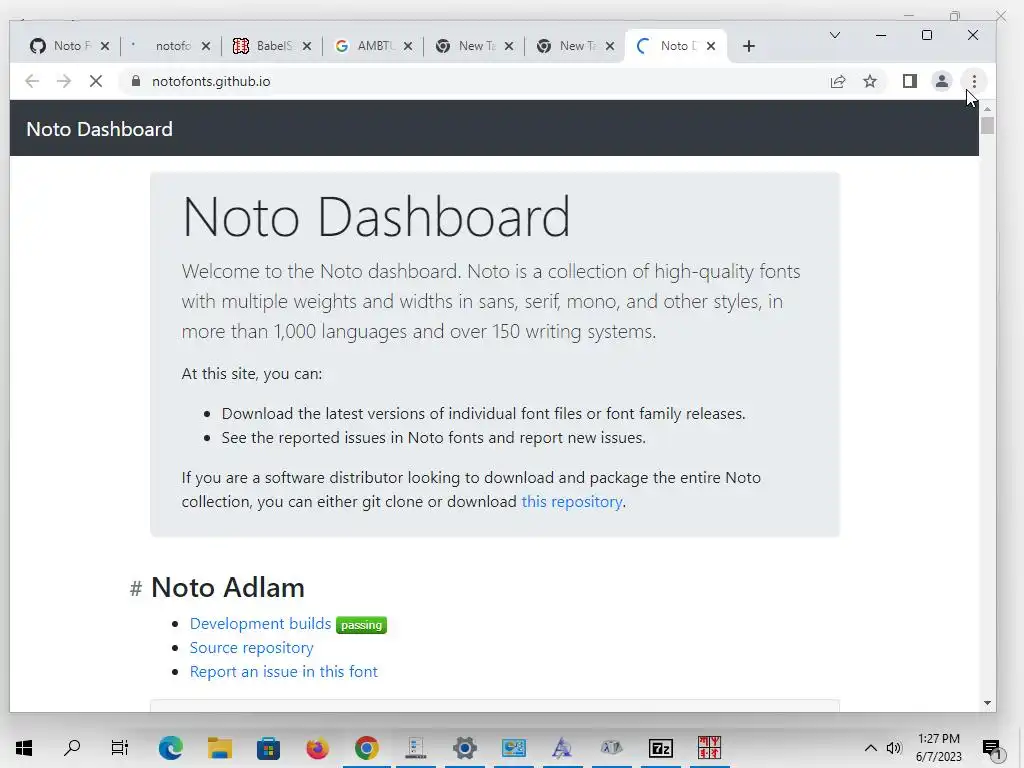Open File Explorer from the taskbar
Screen dimensions: 1024x768
click(219, 748)
